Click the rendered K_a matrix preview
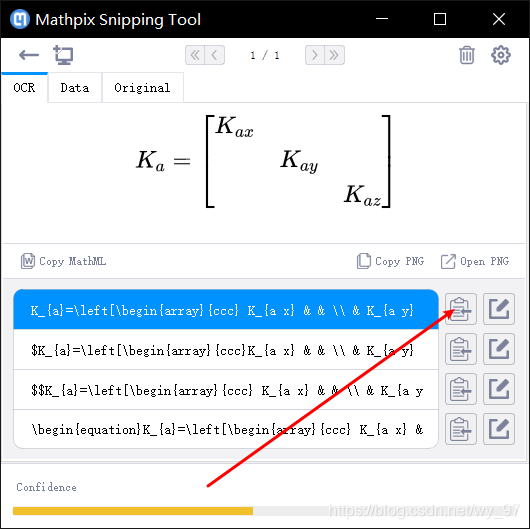 [x=264, y=161]
